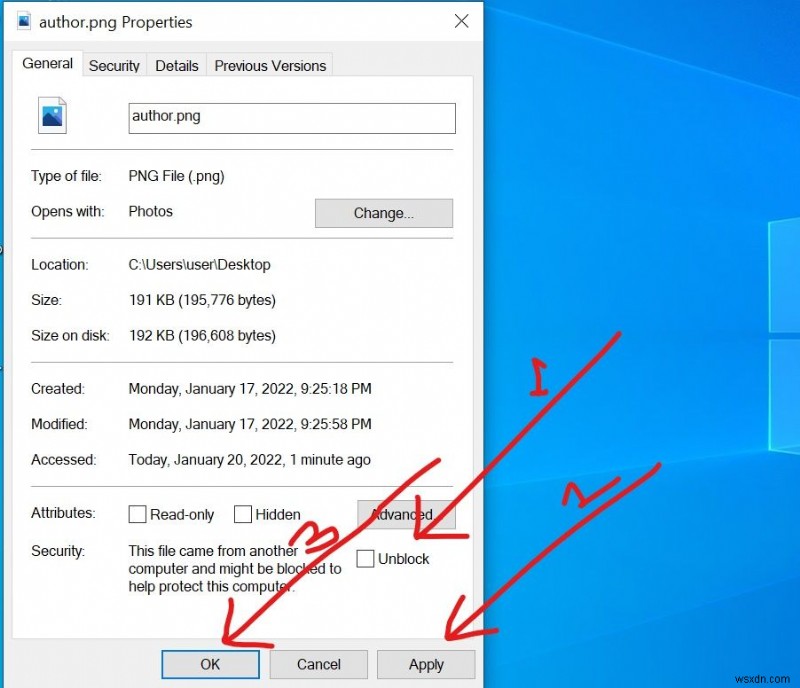800x688 pixels.
Task: Apply the property changes
Action: coord(426,664)
